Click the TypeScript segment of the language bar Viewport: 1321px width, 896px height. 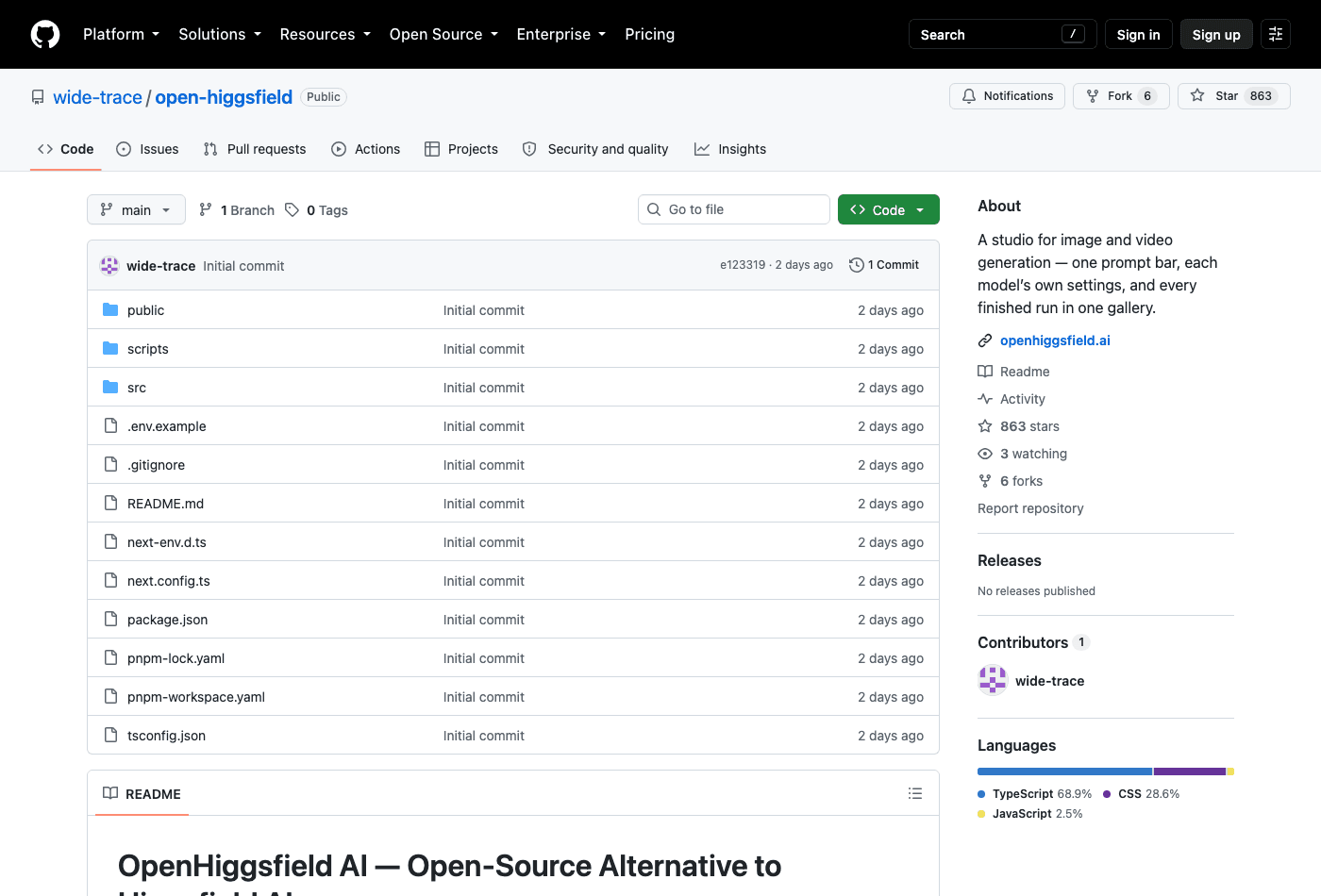click(1064, 772)
